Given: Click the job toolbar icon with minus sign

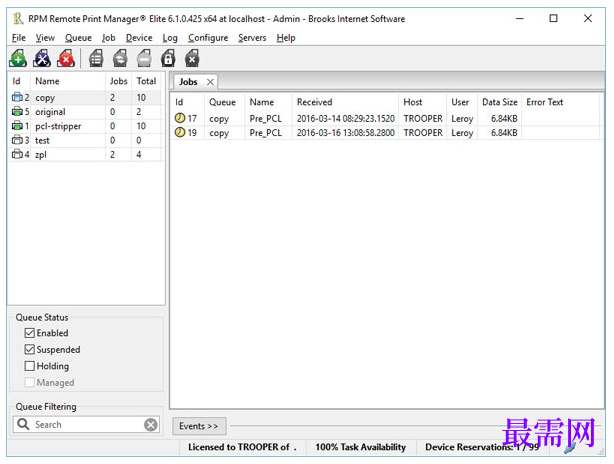Looking at the screenshot, I should (144, 58).
